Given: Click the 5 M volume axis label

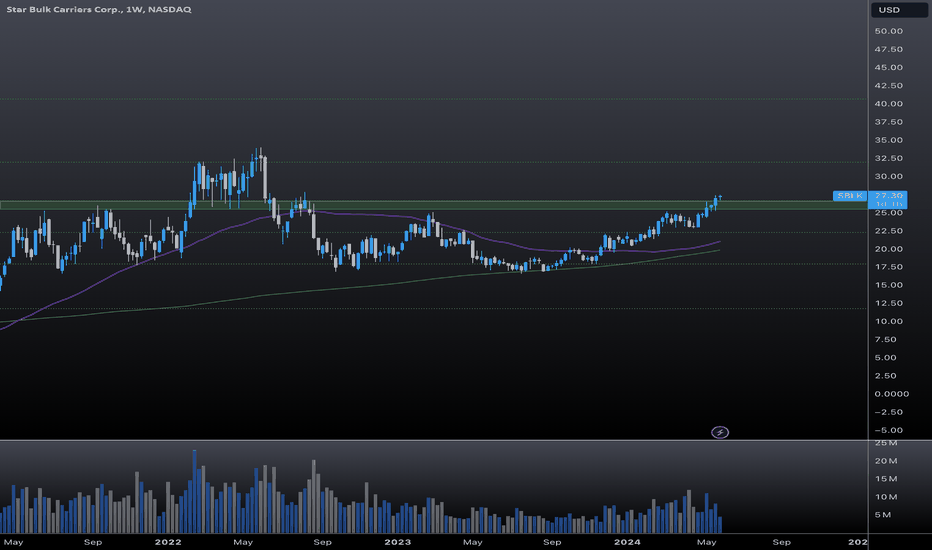Looking at the screenshot, I should click(x=883, y=515).
